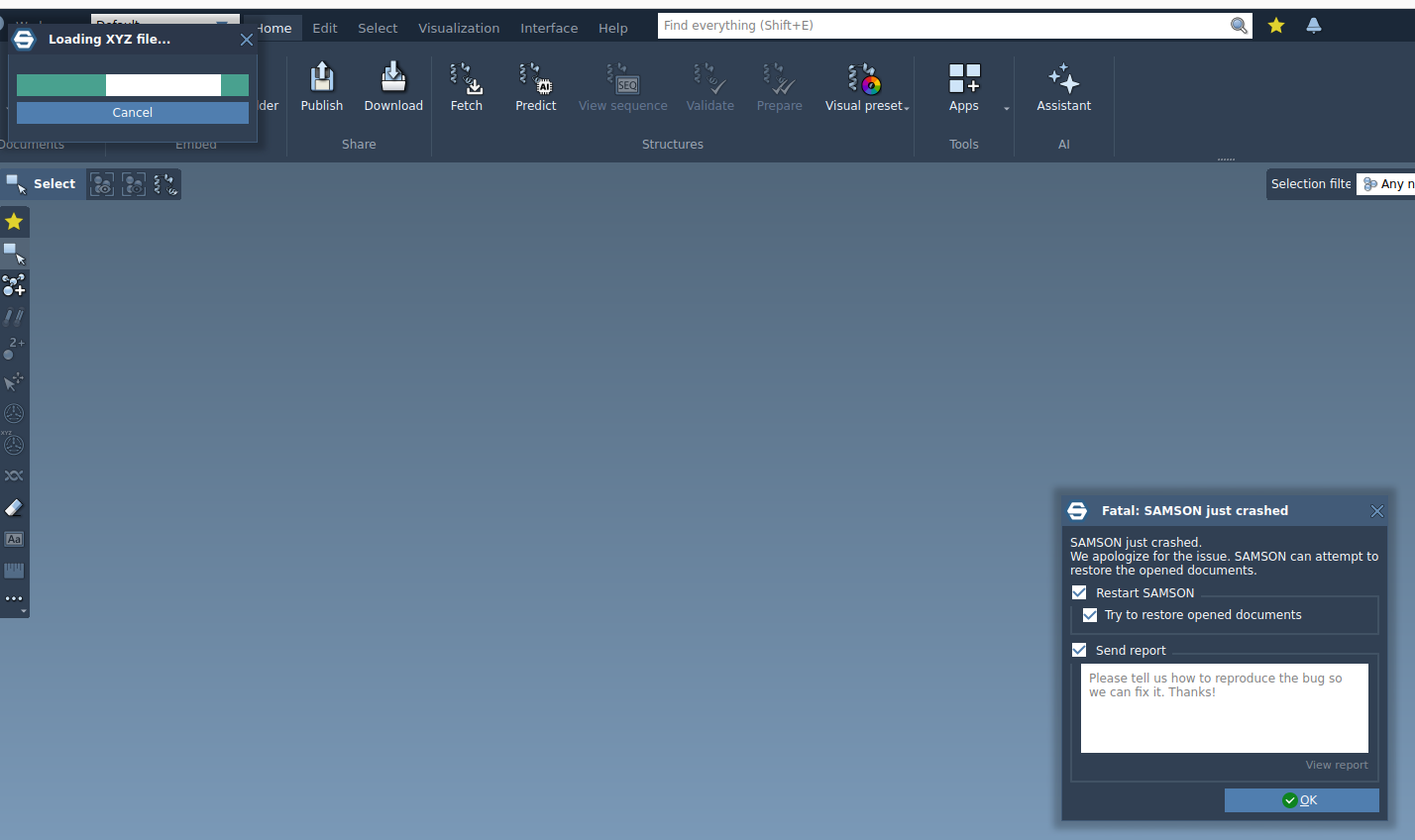Show more tools via the ellipsis icon
1415x840 pixels.
(x=14, y=598)
